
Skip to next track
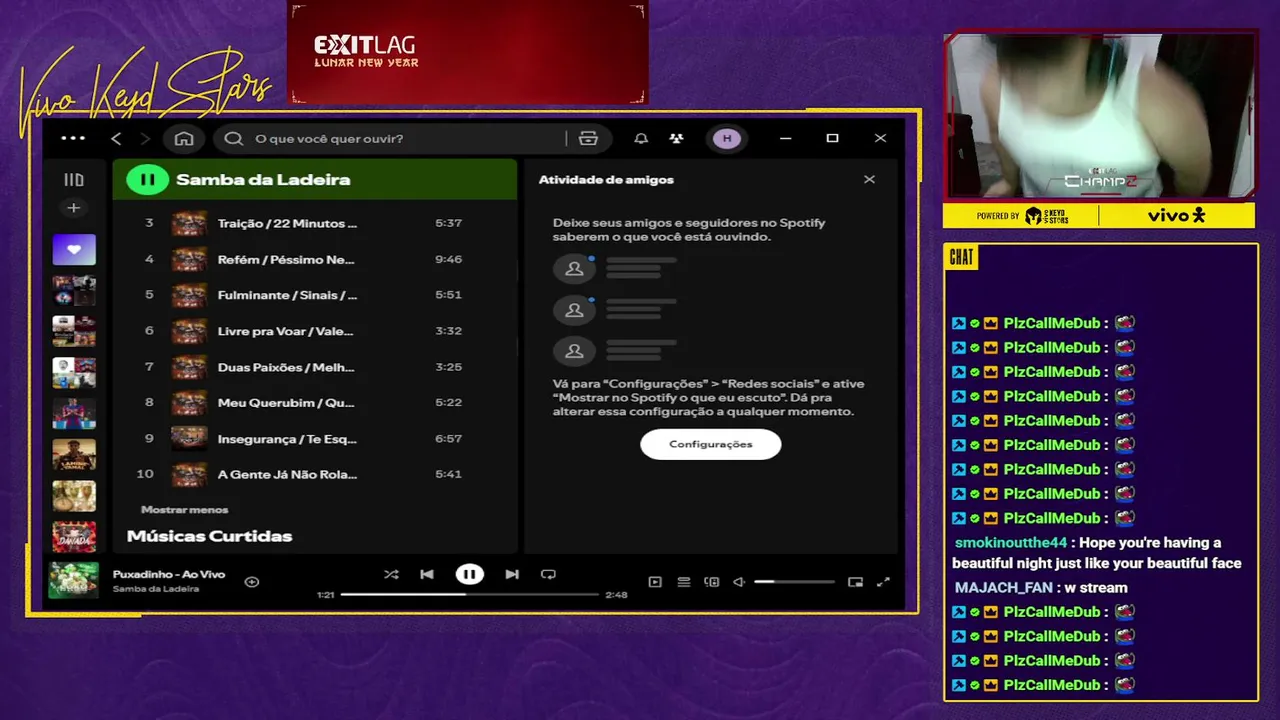pyautogui.click(x=512, y=574)
